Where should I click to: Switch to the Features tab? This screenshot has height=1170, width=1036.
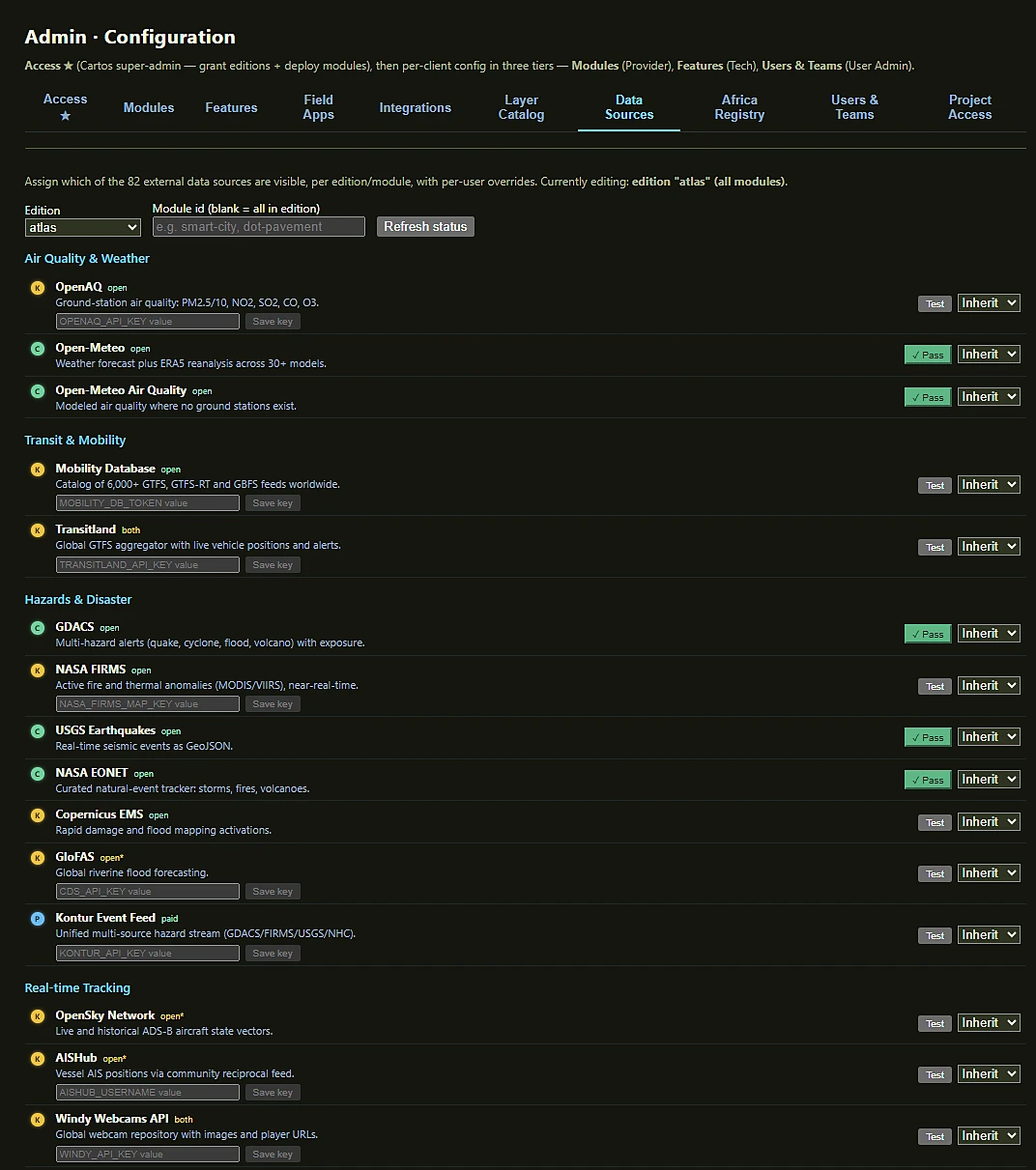coord(232,107)
